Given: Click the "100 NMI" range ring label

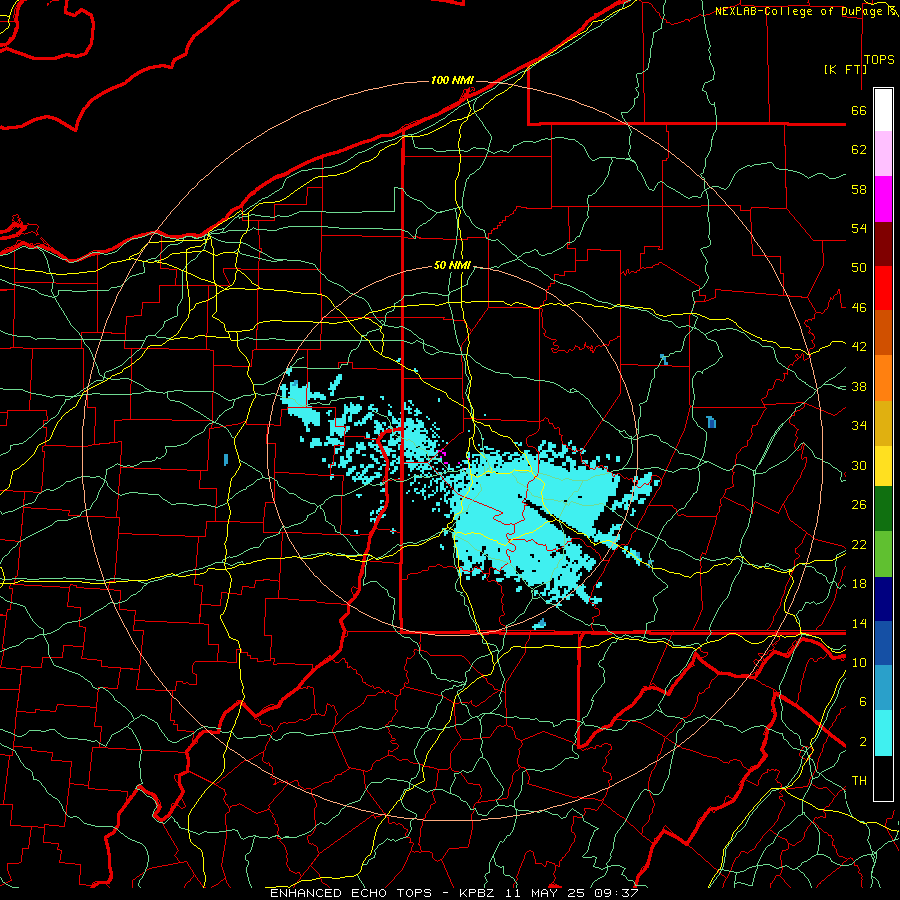Looking at the screenshot, I should point(452,80).
